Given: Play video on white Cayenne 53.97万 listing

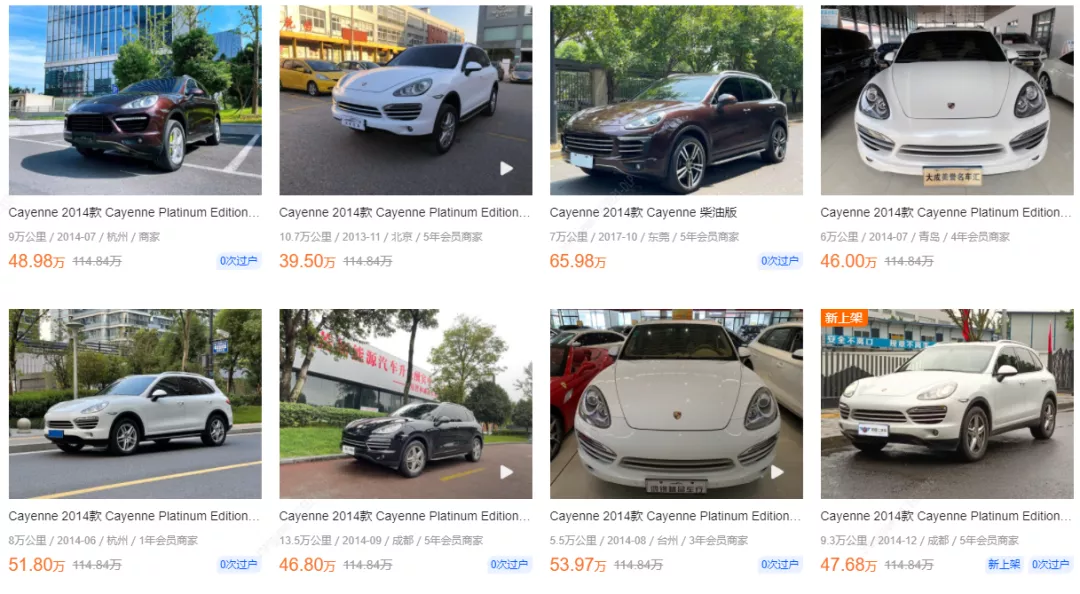Looking at the screenshot, I should pyautogui.click(x=777, y=472).
